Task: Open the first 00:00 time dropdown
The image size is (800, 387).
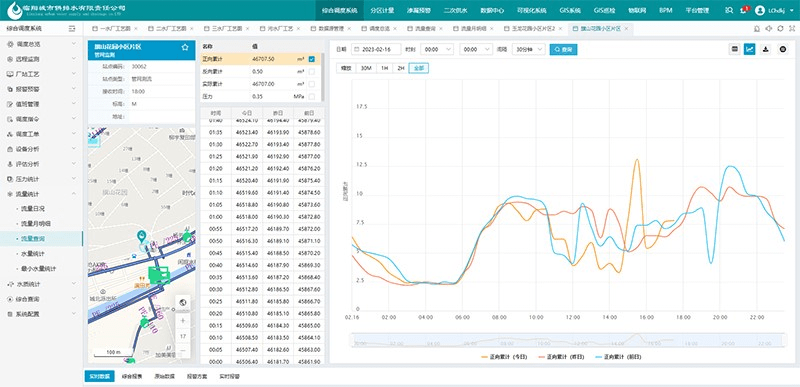Action: (437, 49)
